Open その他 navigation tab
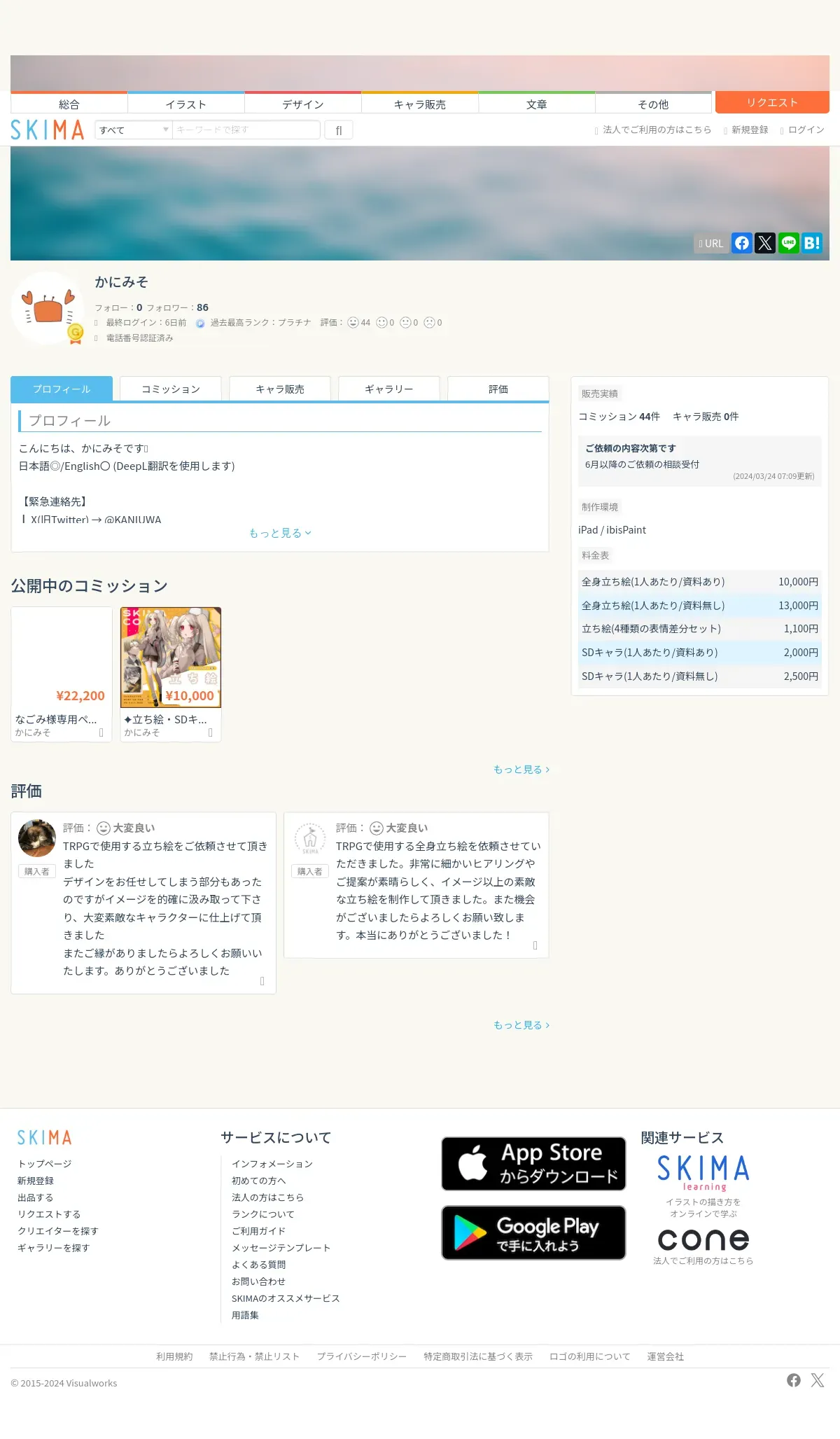The height and width of the screenshot is (1439, 840). 654,103
